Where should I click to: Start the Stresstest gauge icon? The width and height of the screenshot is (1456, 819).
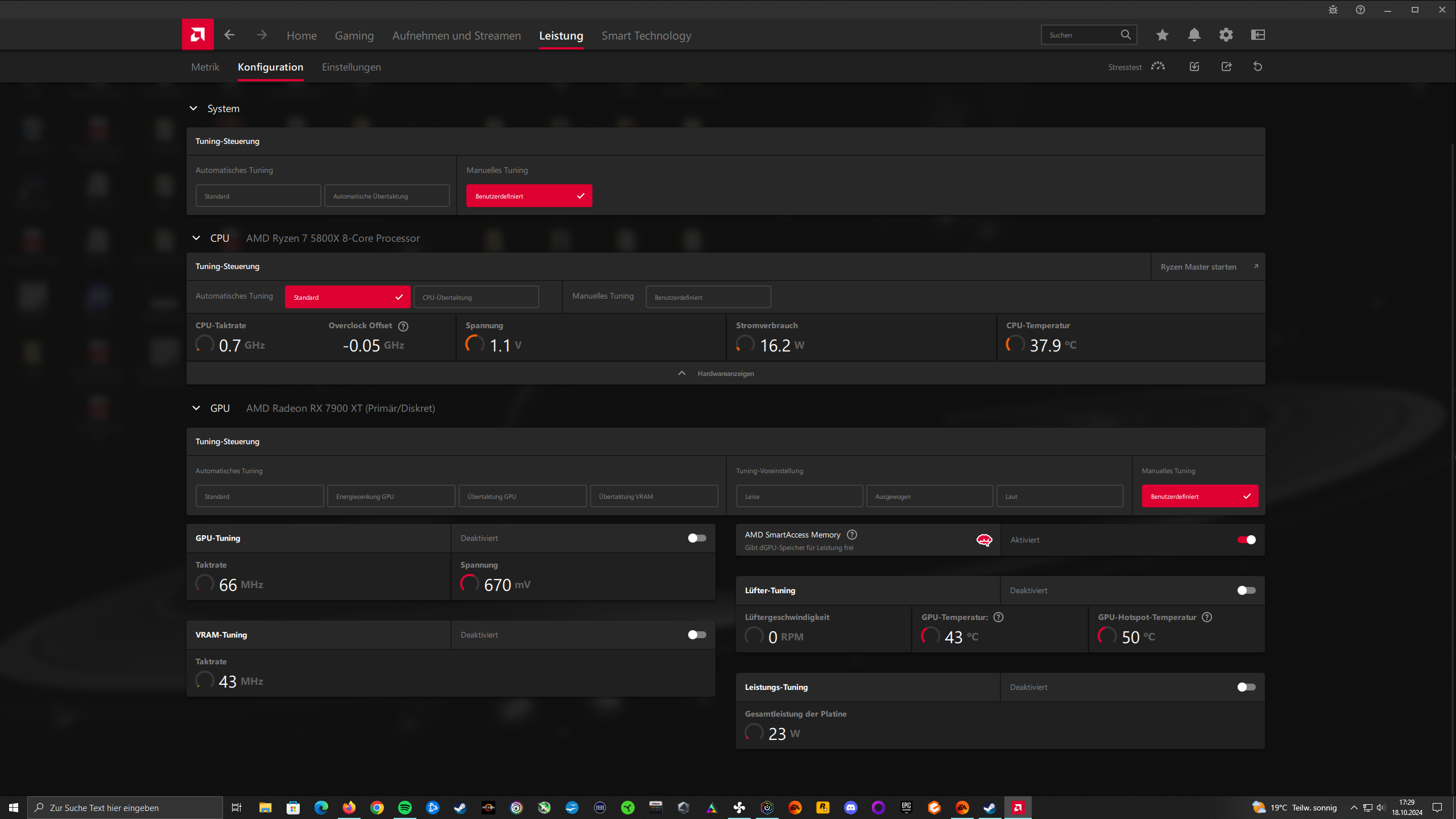(1157, 67)
